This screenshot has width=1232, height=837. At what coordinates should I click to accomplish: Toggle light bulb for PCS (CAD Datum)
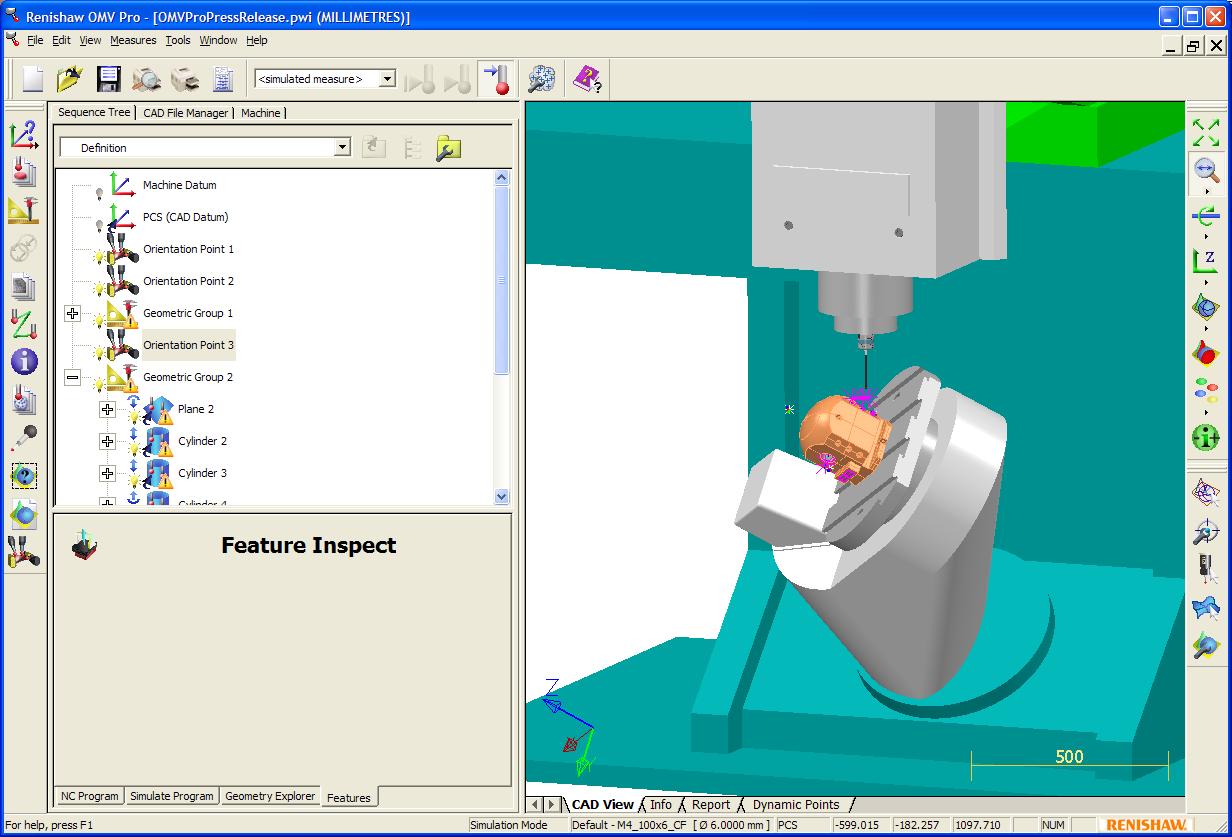(99, 224)
